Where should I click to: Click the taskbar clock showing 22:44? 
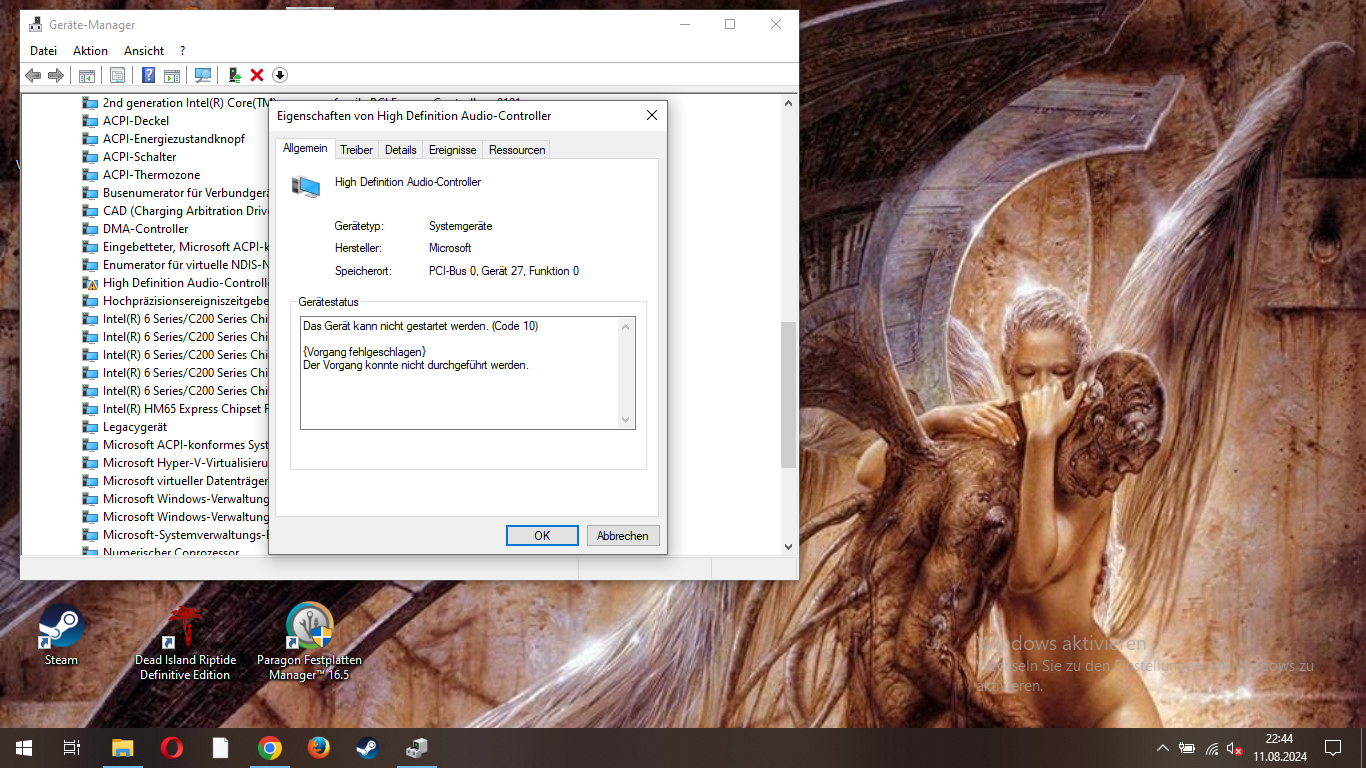[x=1279, y=748]
